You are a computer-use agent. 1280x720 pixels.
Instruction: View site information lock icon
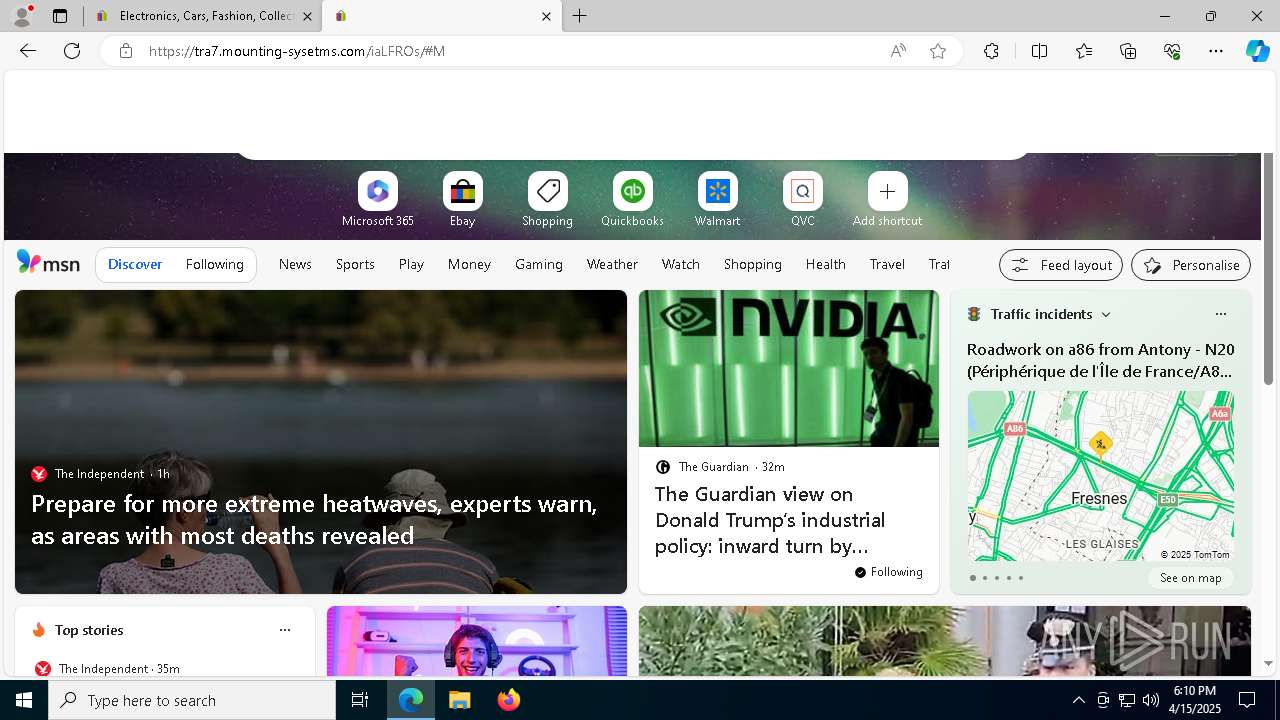[126, 51]
